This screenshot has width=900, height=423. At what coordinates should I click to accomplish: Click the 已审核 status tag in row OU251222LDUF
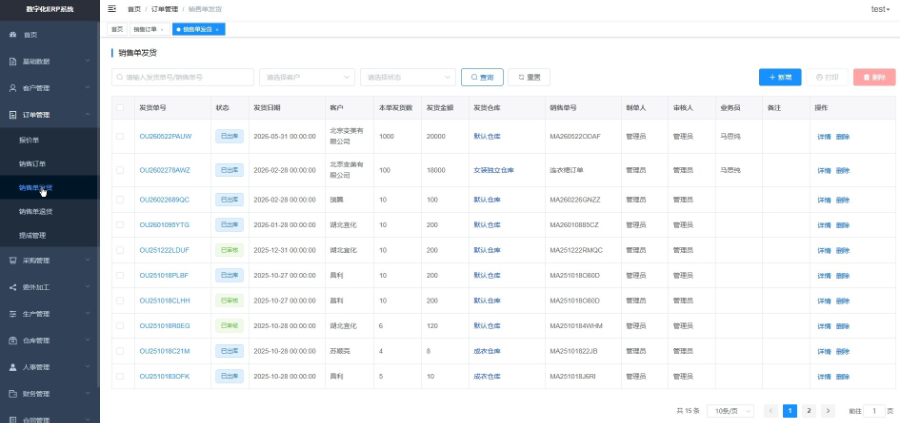tap(229, 250)
